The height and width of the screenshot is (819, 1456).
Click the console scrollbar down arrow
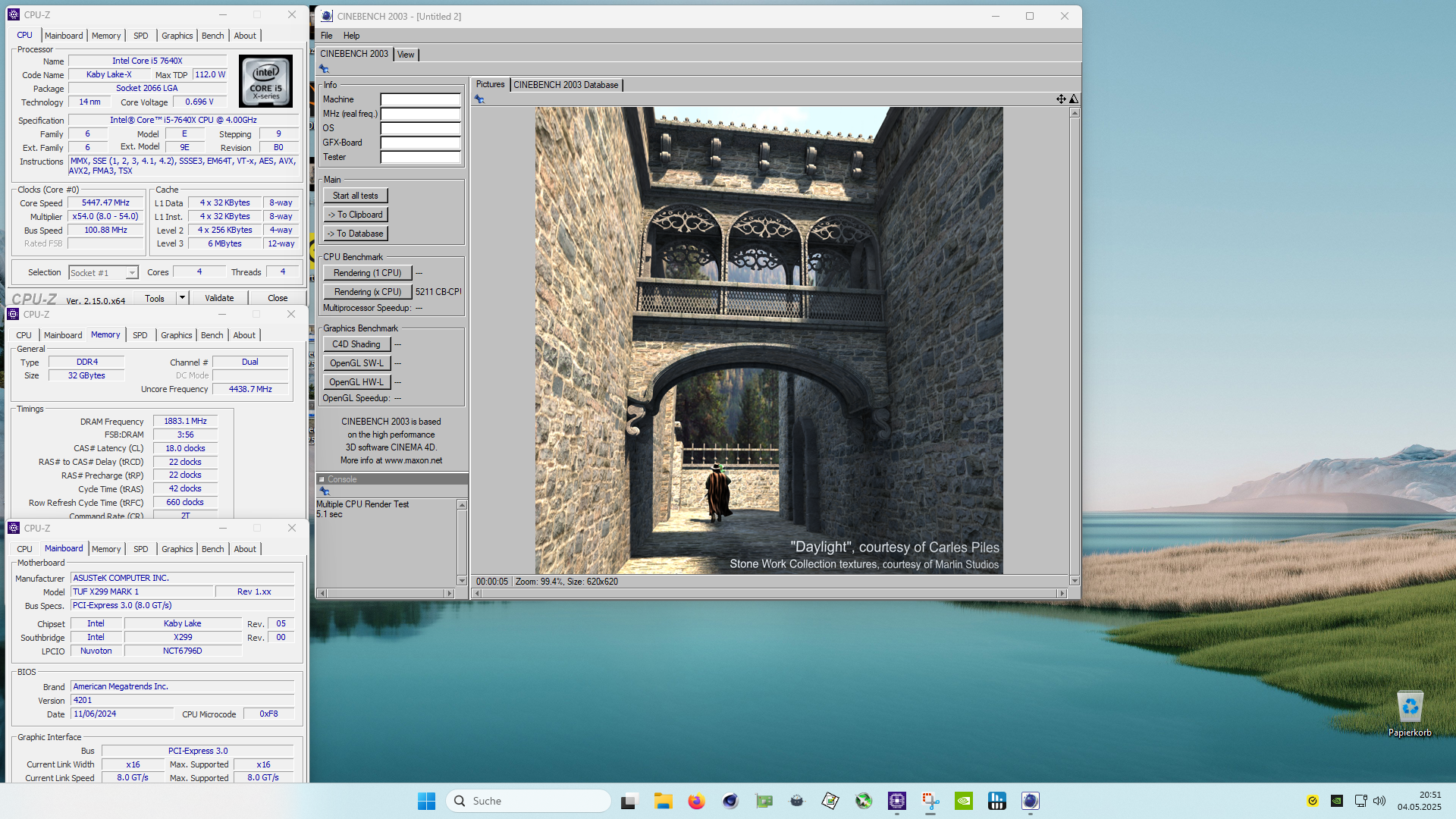point(462,581)
